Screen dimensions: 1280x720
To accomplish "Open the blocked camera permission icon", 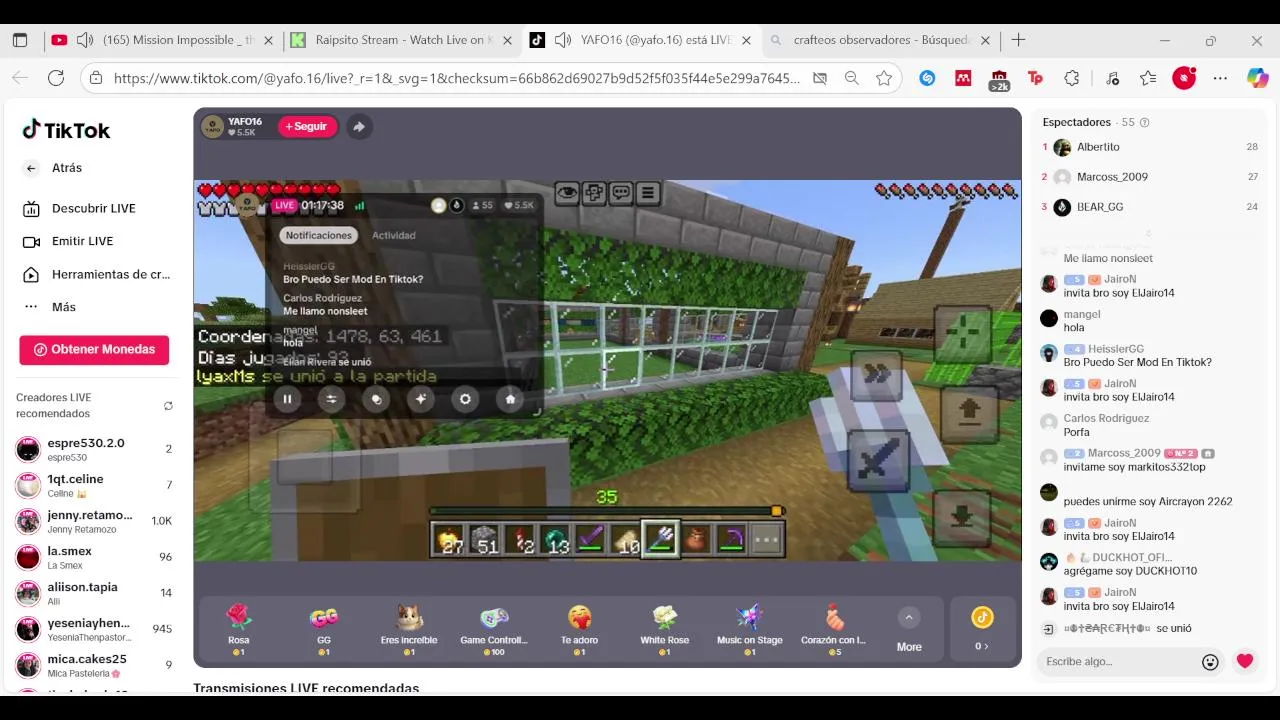I will pos(820,78).
